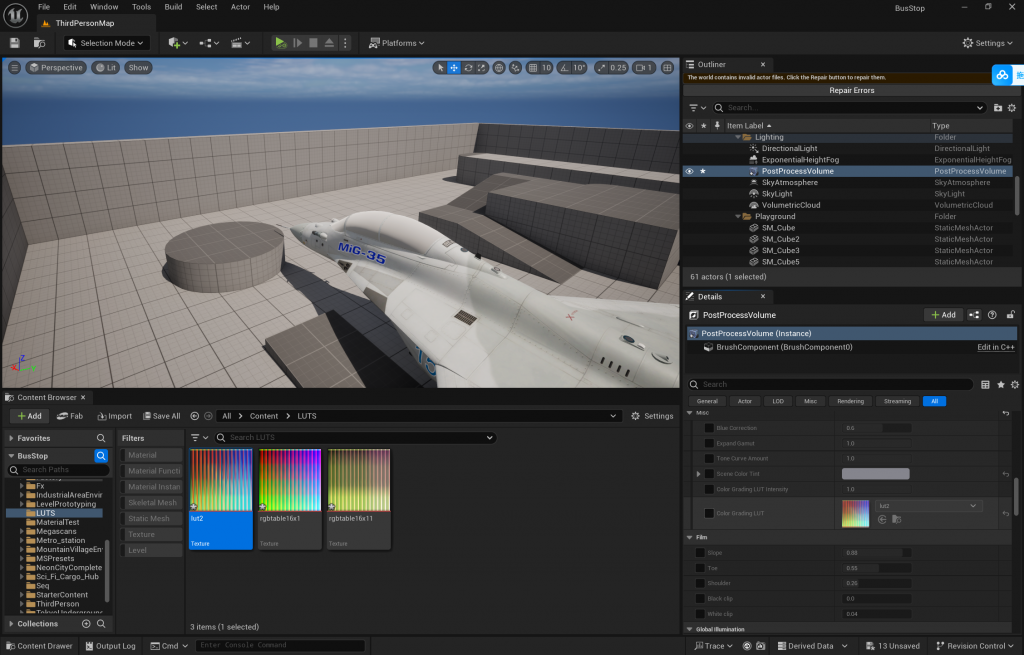1024x655 pixels.
Task: Enable the Color Grading LUT override checkbox
Action: [x=709, y=513]
